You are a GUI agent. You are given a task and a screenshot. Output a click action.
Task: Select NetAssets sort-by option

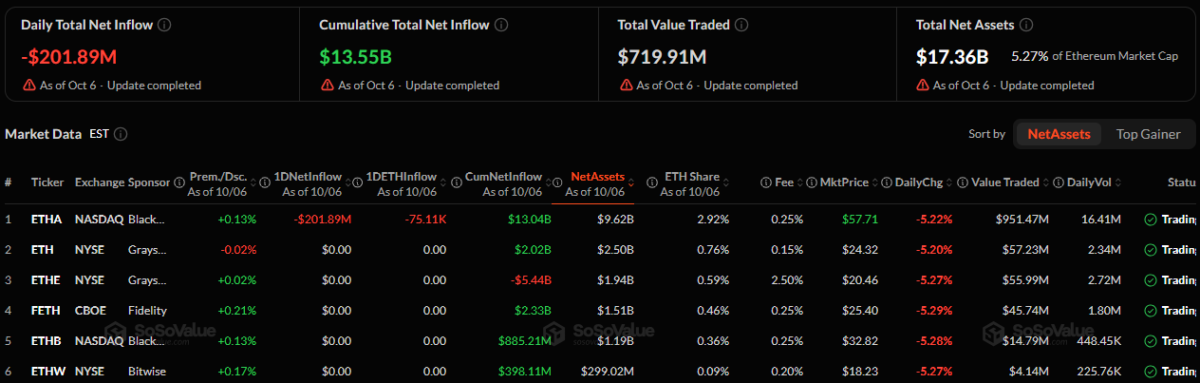1058,134
